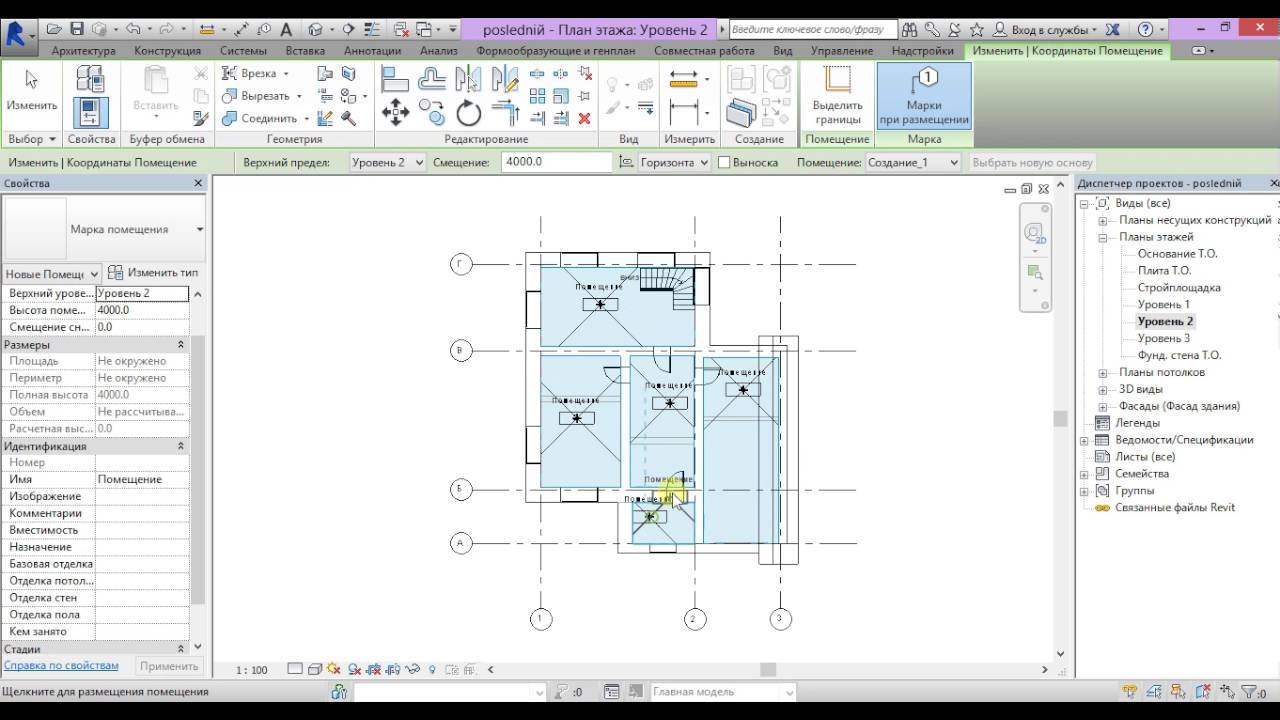Viewport: 1280px width, 720px height.
Task: Collapse the Размеры section in properties
Action: [x=181, y=344]
